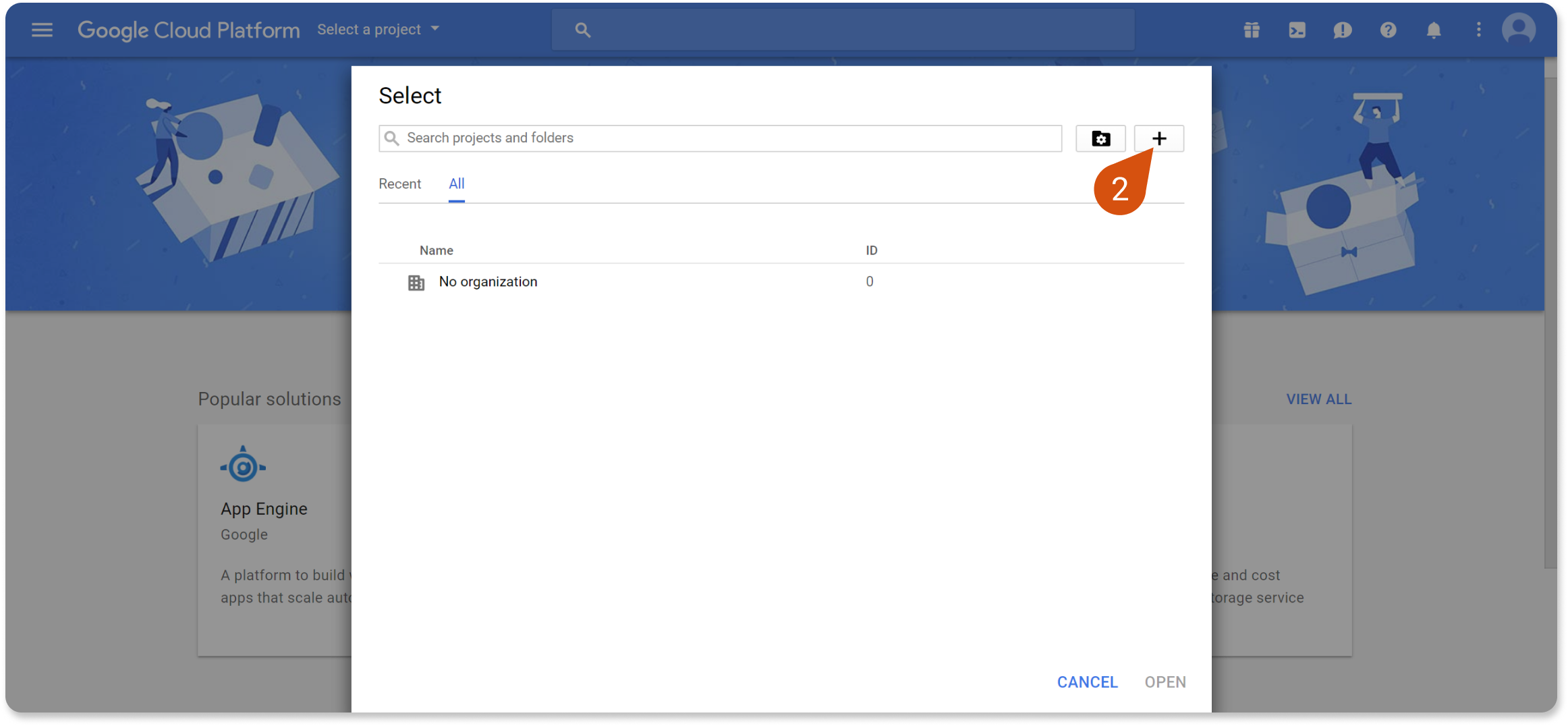This screenshot has height=726, width=1568.
Task: Open the help question mark icon
Action: (1388, 30)
